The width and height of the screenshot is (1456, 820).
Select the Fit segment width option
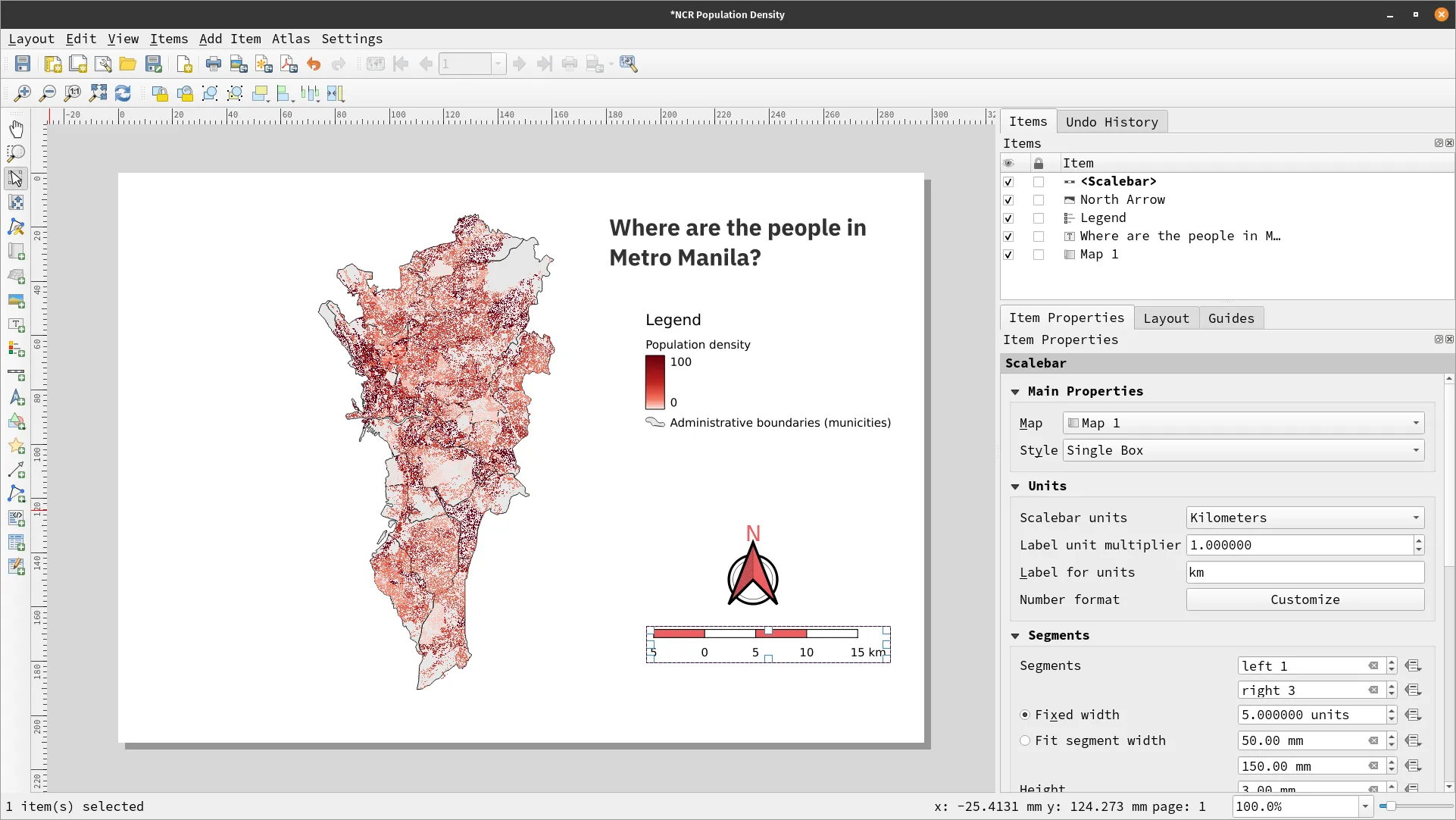pos(1025,740)
